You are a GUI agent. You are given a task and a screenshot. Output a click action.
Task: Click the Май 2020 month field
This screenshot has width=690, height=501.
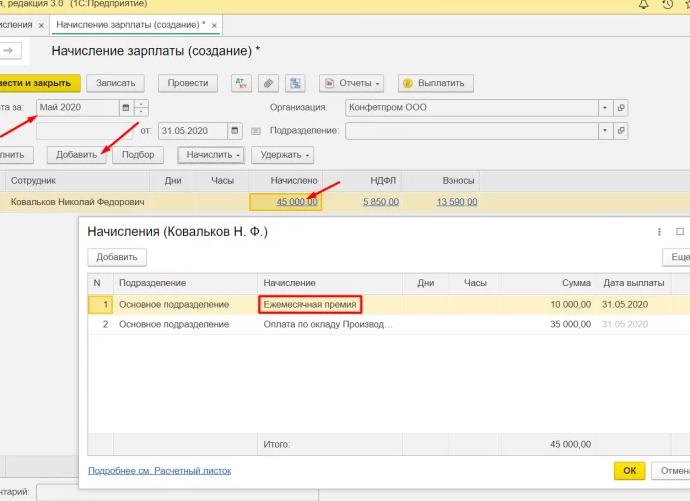(78, 108)
